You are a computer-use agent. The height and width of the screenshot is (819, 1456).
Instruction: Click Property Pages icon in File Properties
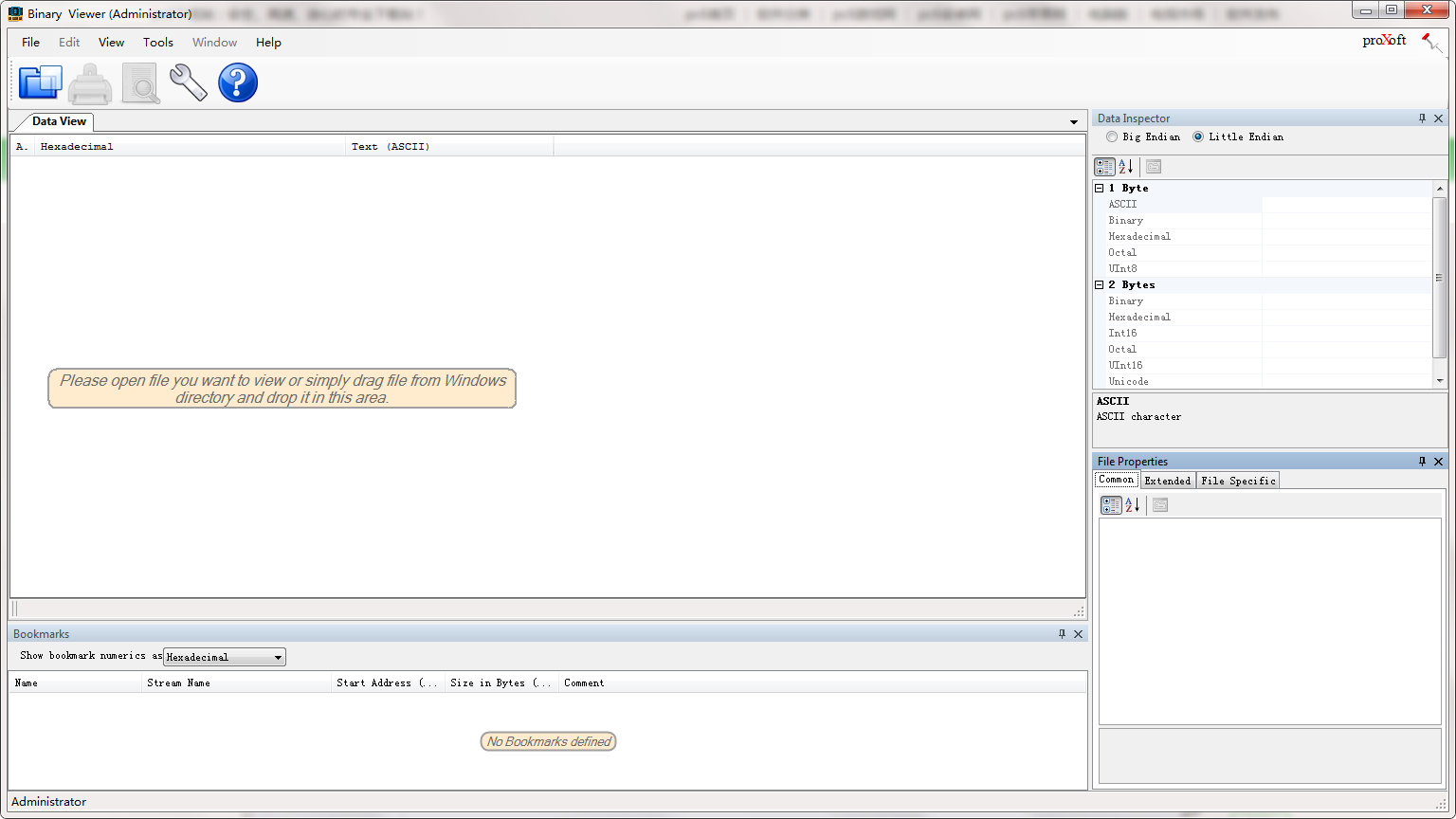coord(1160,505)
